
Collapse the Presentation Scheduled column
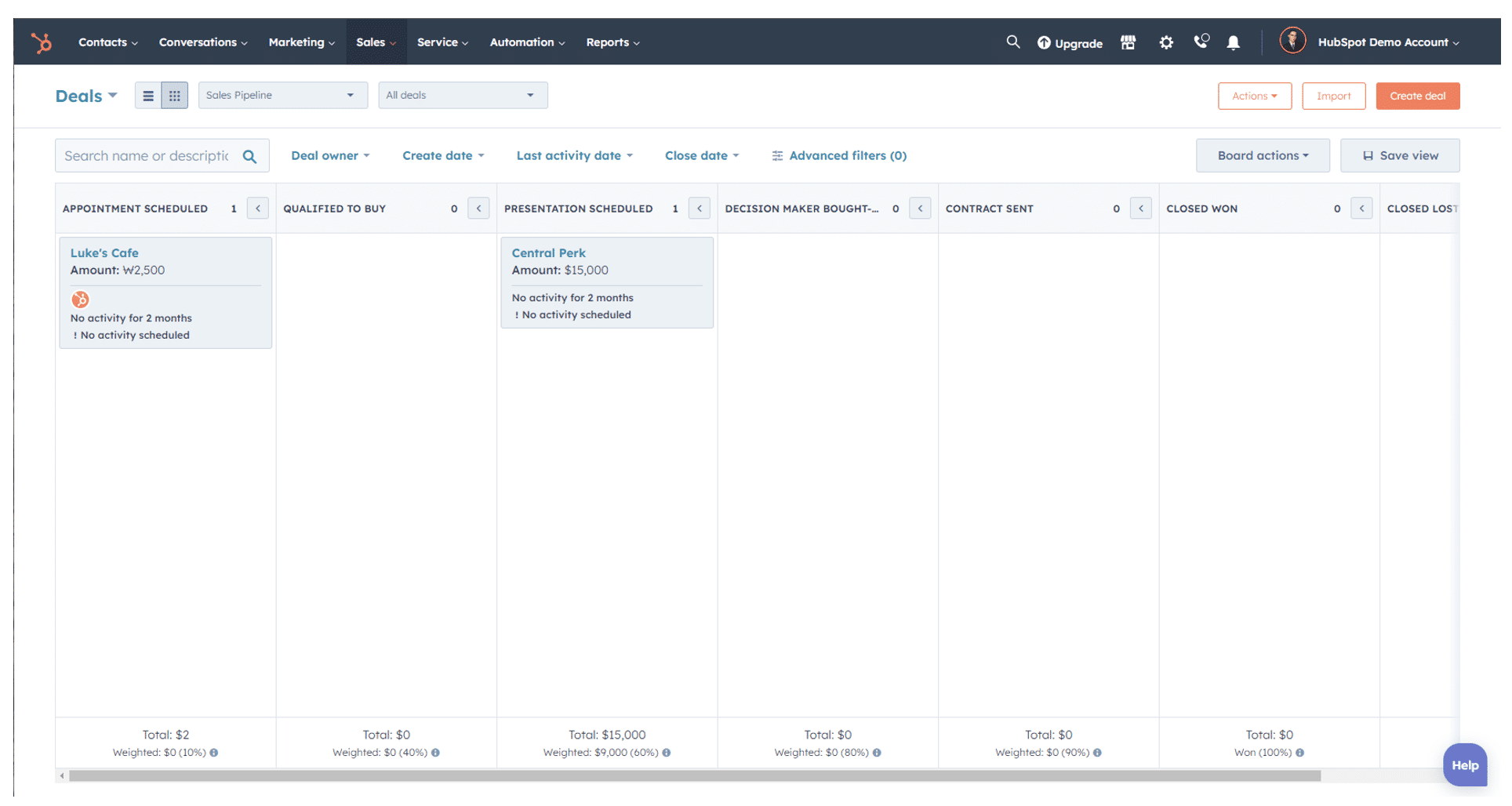tap(700, 209)
